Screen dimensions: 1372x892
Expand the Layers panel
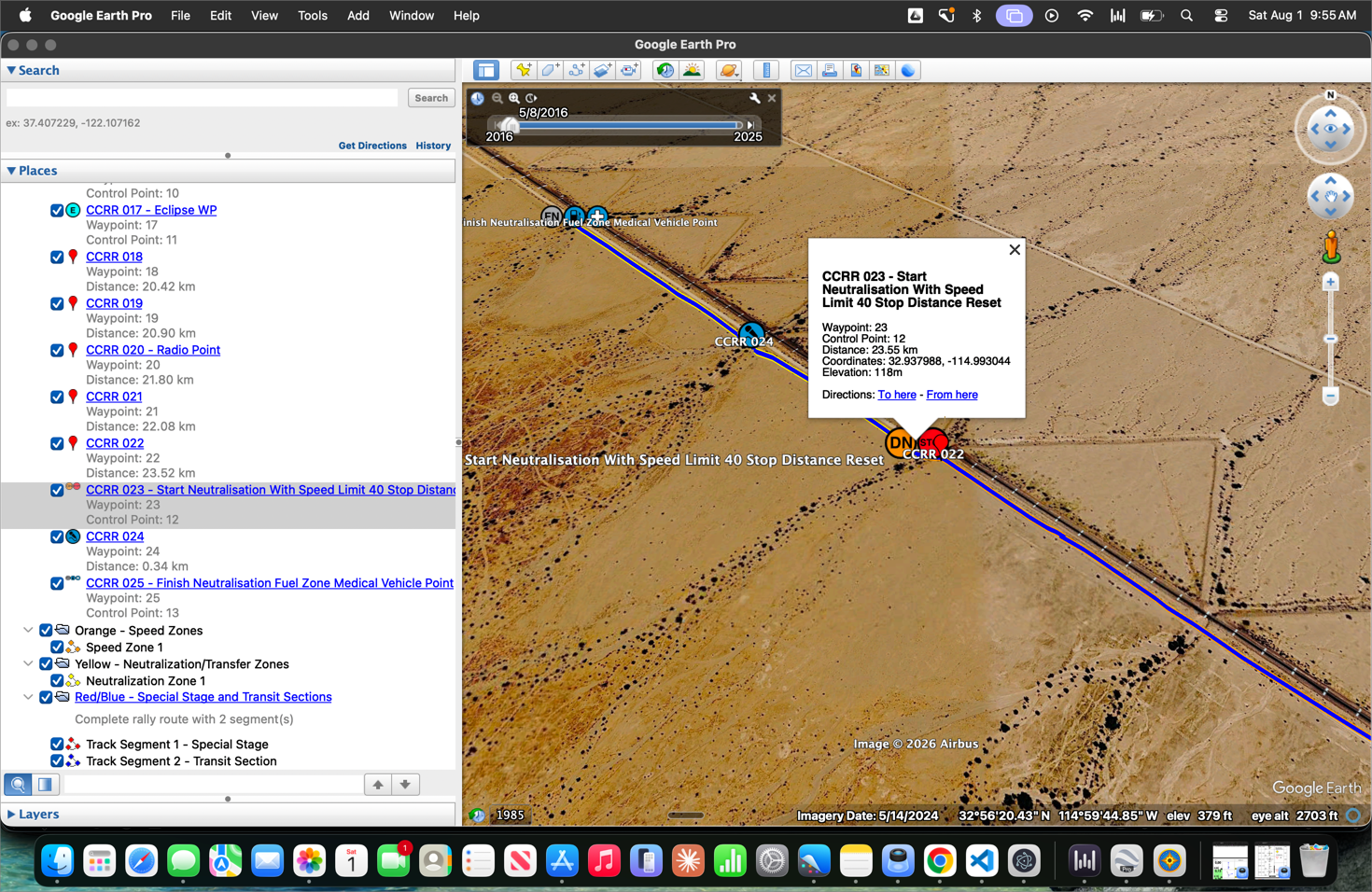point(11,815)
